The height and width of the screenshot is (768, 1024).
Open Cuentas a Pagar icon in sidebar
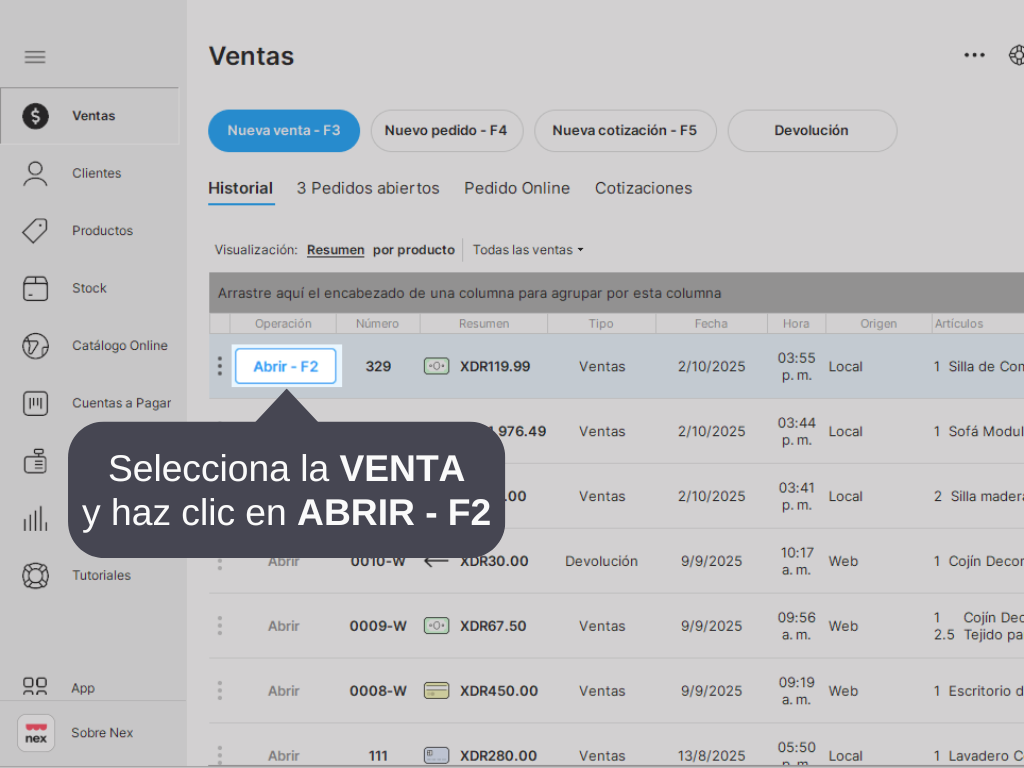[x=35, y=403]
